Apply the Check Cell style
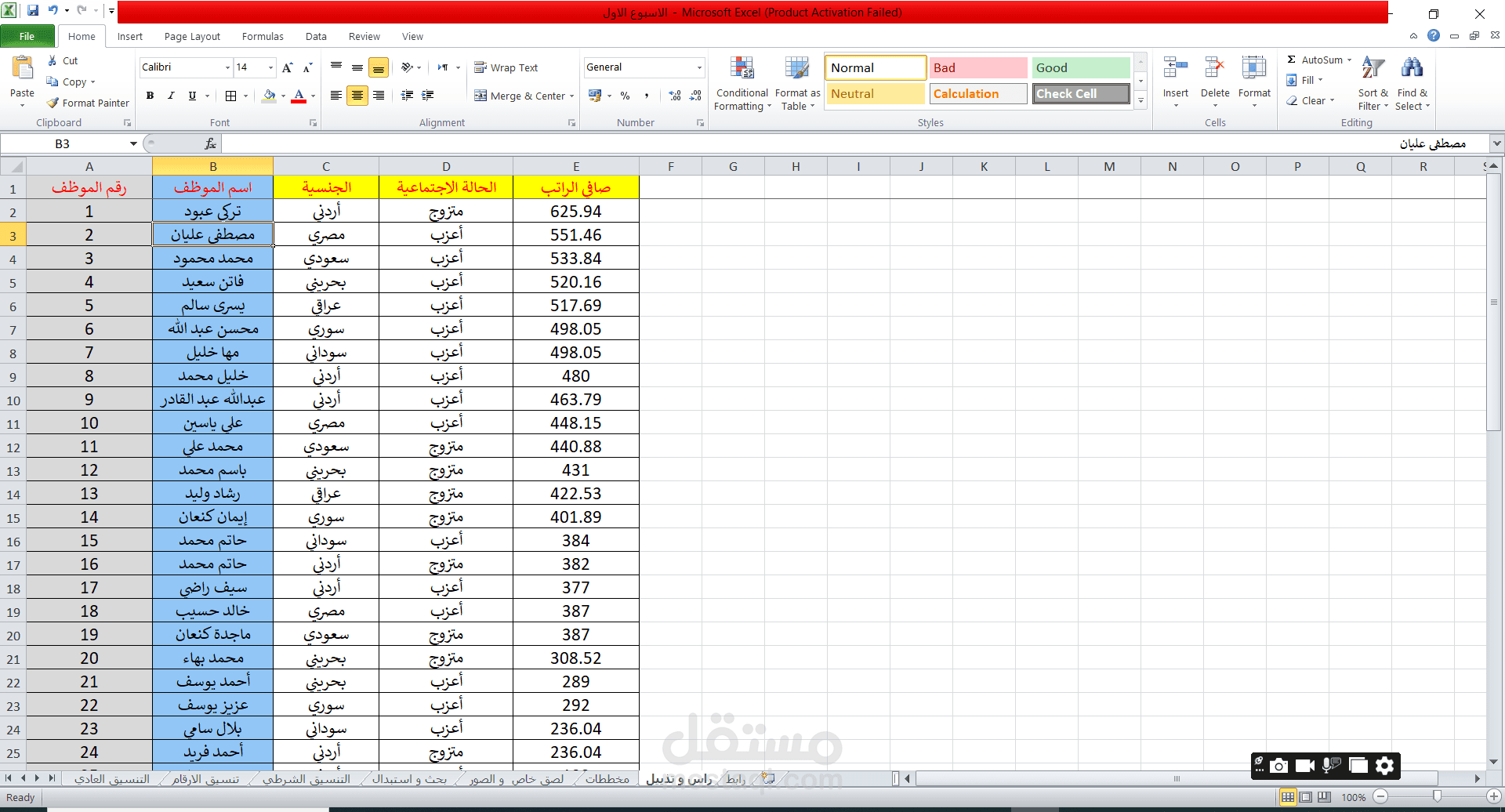The width and height of the screenshot is (1505, 812). [x=1080, y=93]
